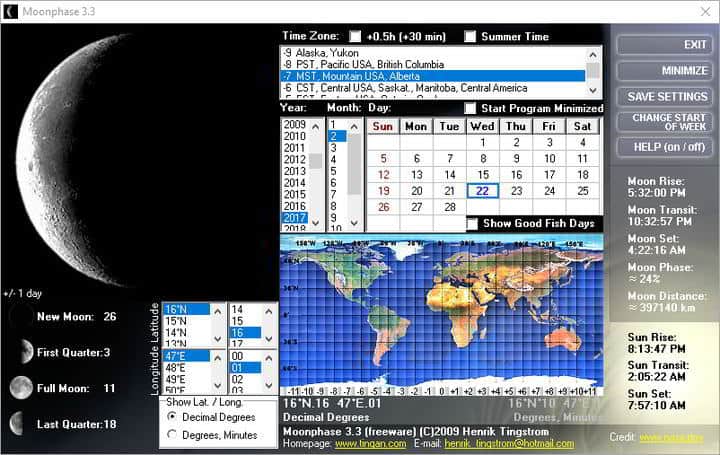Close the Moonphase 3.3 window
The height and width of the screenshot is (455, 720).
pyautogui.click(x=705, y=11)
